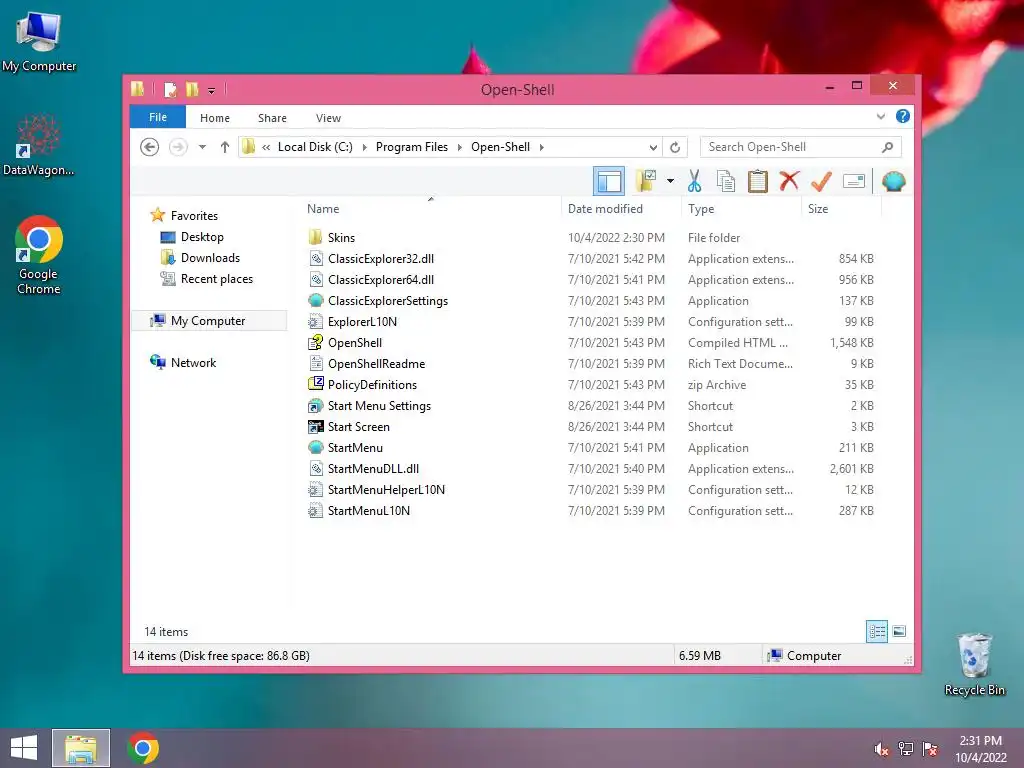
Task: Click the Forward navigation arrow
Action: [178, 147]
